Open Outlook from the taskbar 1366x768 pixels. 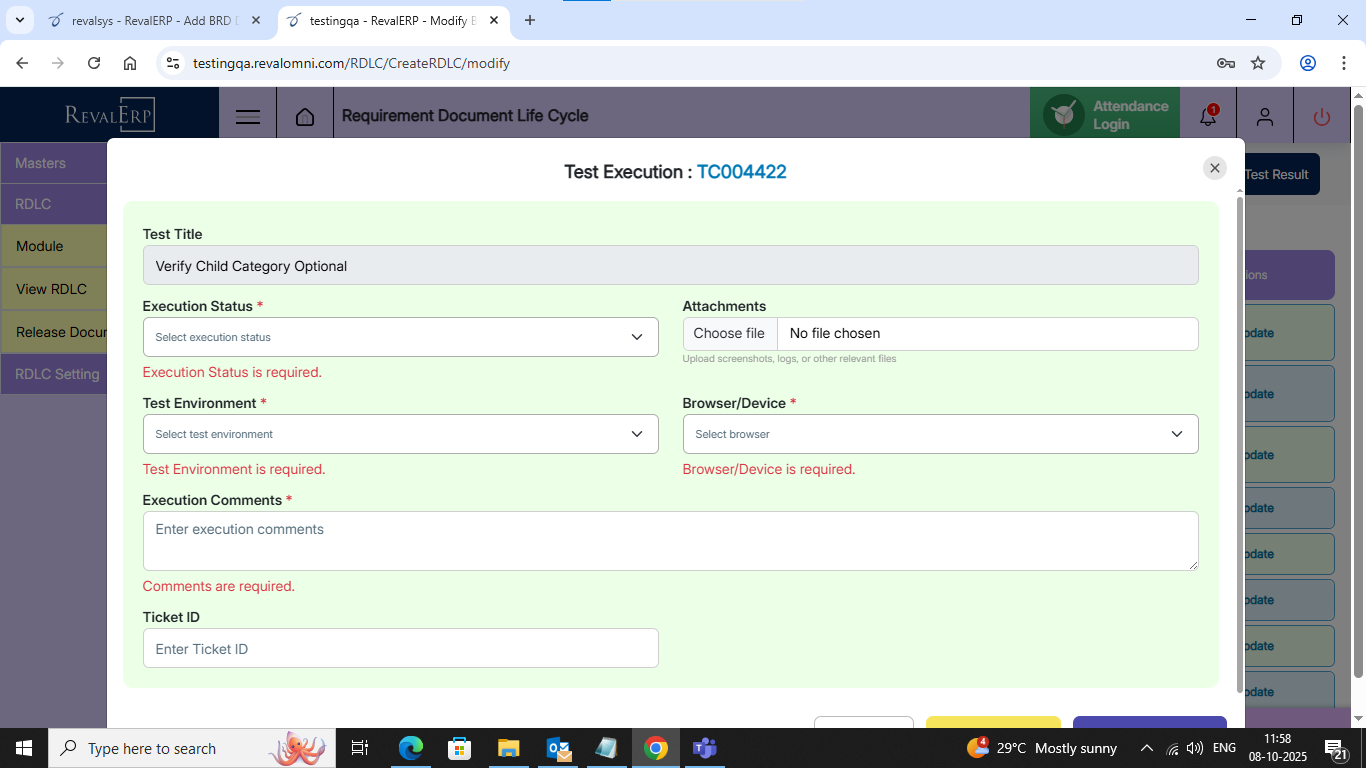coord(558,748)
